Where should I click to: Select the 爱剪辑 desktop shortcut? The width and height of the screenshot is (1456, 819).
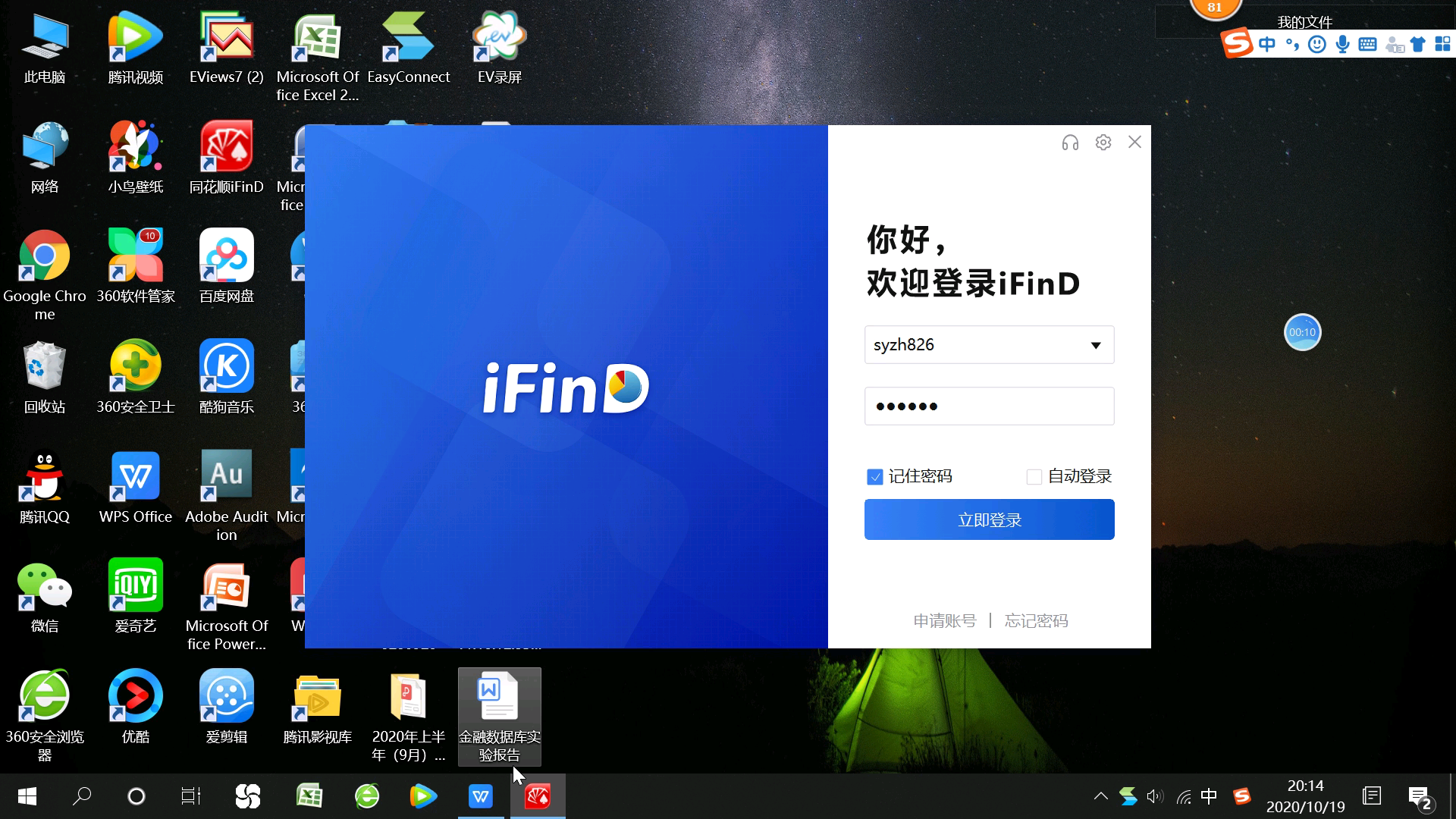227,707
